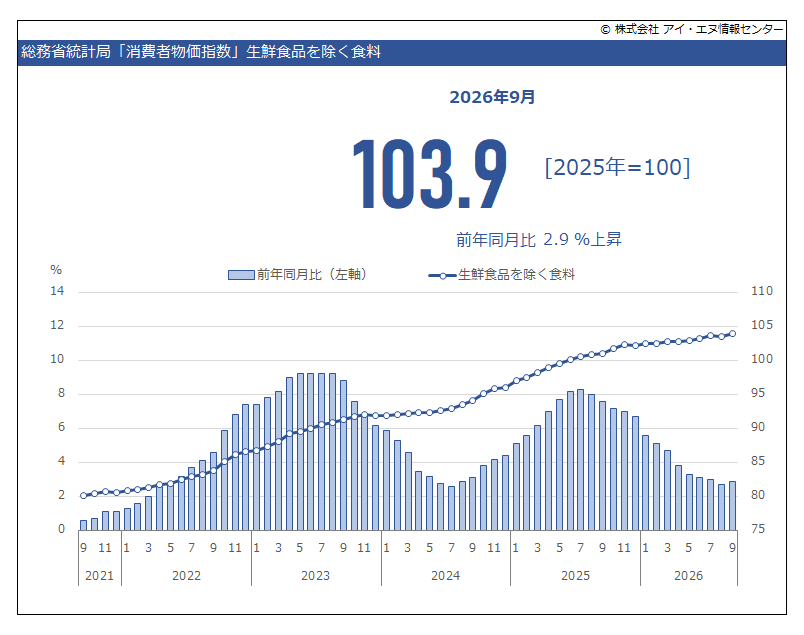The height and width of the screenshot is (635, 804).
Task: Click the year label '2022' on the x-axis
Action: click(x=186, y=576)
